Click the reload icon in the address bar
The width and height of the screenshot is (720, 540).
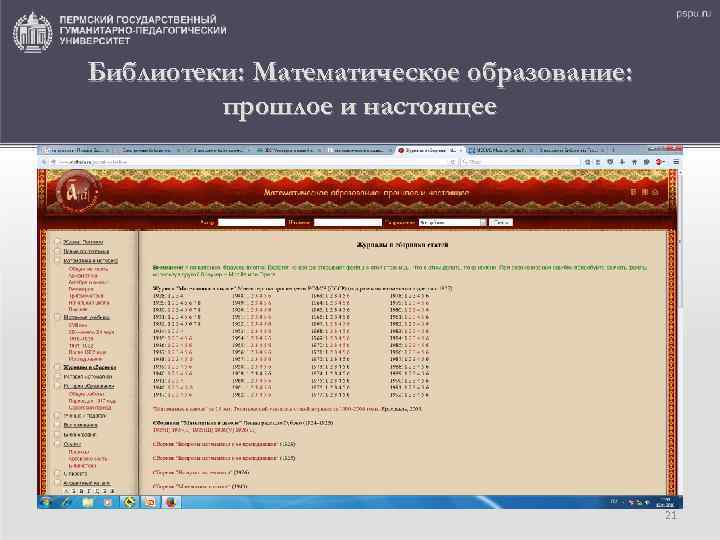(x=452, y=162)
